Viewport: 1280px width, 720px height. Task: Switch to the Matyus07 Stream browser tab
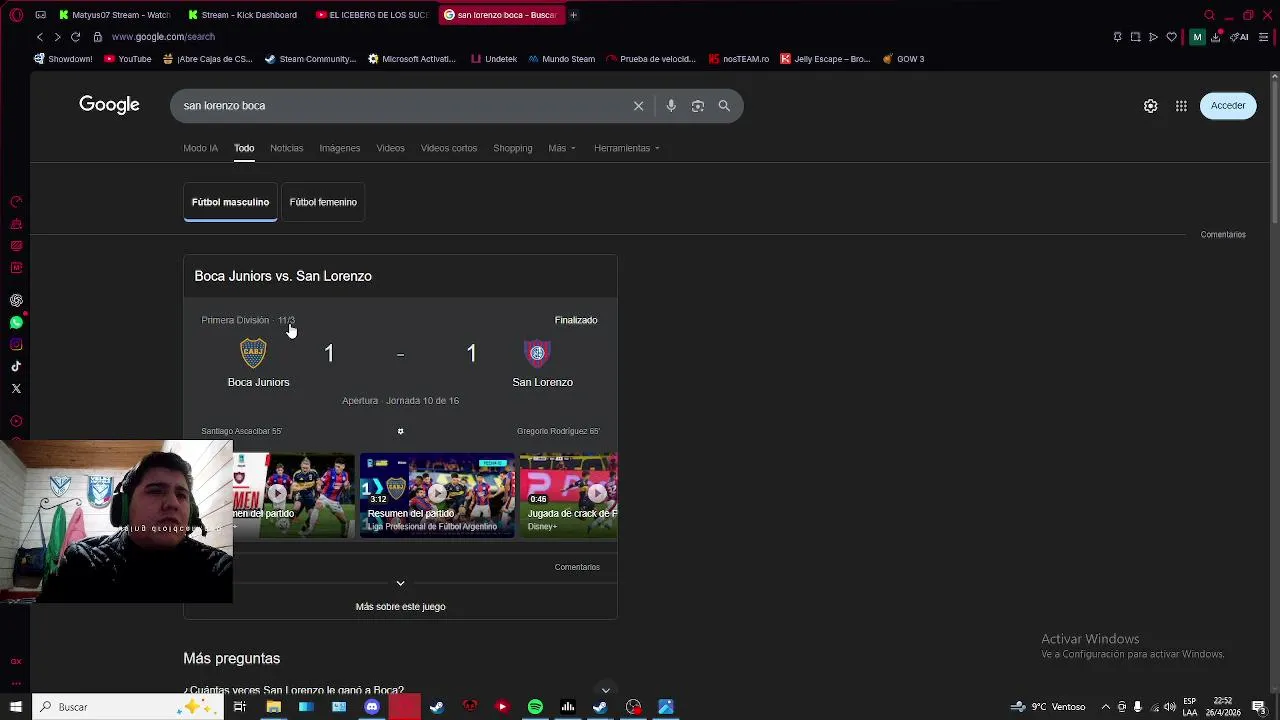[114, 15]
